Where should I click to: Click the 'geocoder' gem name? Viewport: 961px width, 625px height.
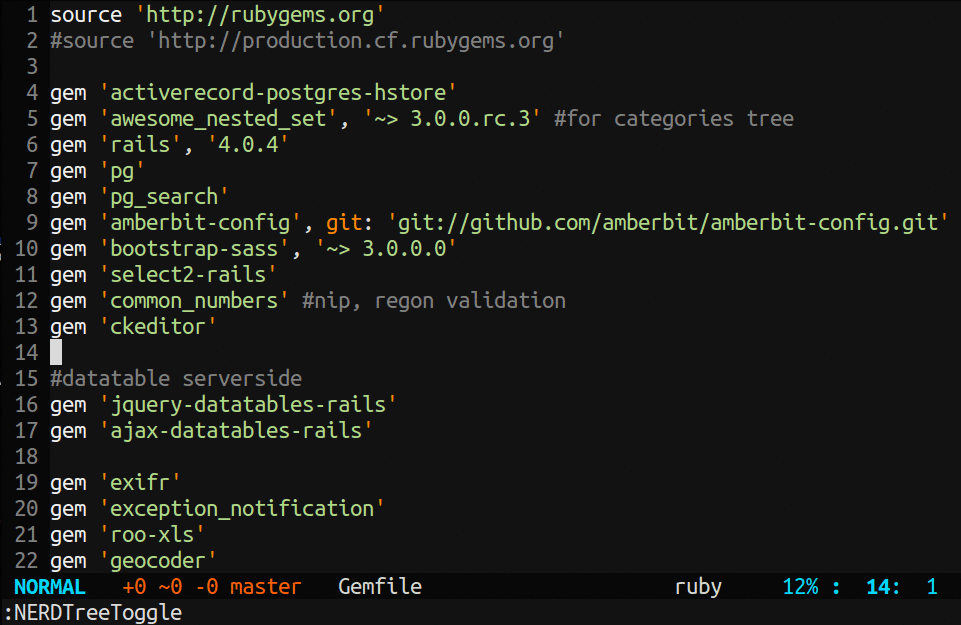tap(158, 561)
